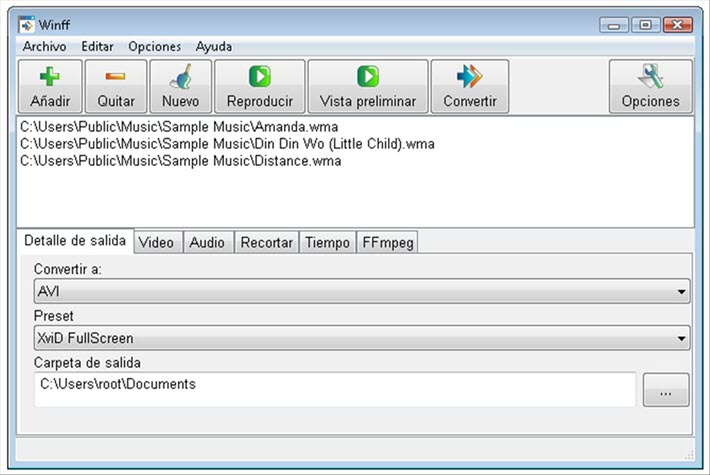Switch to the Video tab
Viewport: 710px width, 475px height.
pos(156,242)
